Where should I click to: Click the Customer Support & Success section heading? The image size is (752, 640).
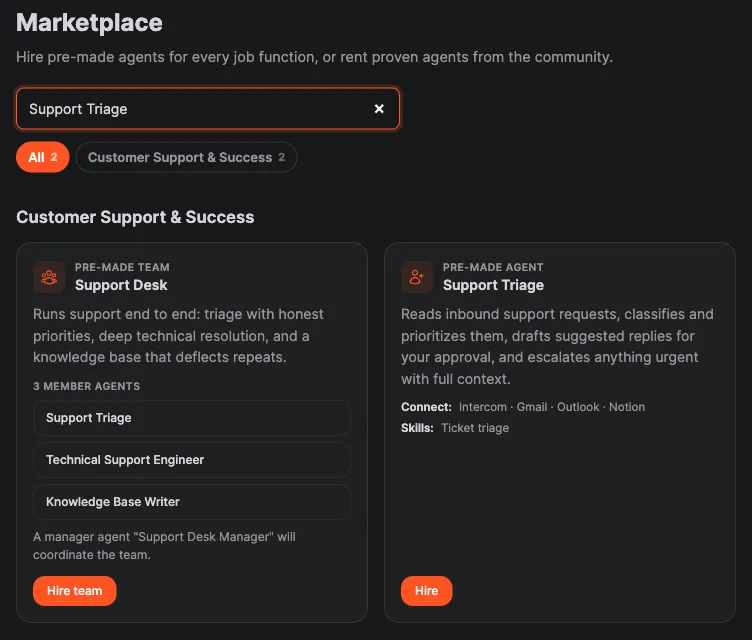135,217
